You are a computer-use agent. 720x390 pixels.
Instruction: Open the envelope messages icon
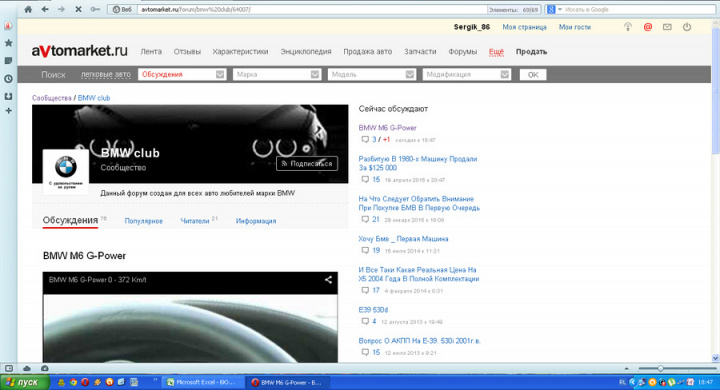(x=667, y=27)
